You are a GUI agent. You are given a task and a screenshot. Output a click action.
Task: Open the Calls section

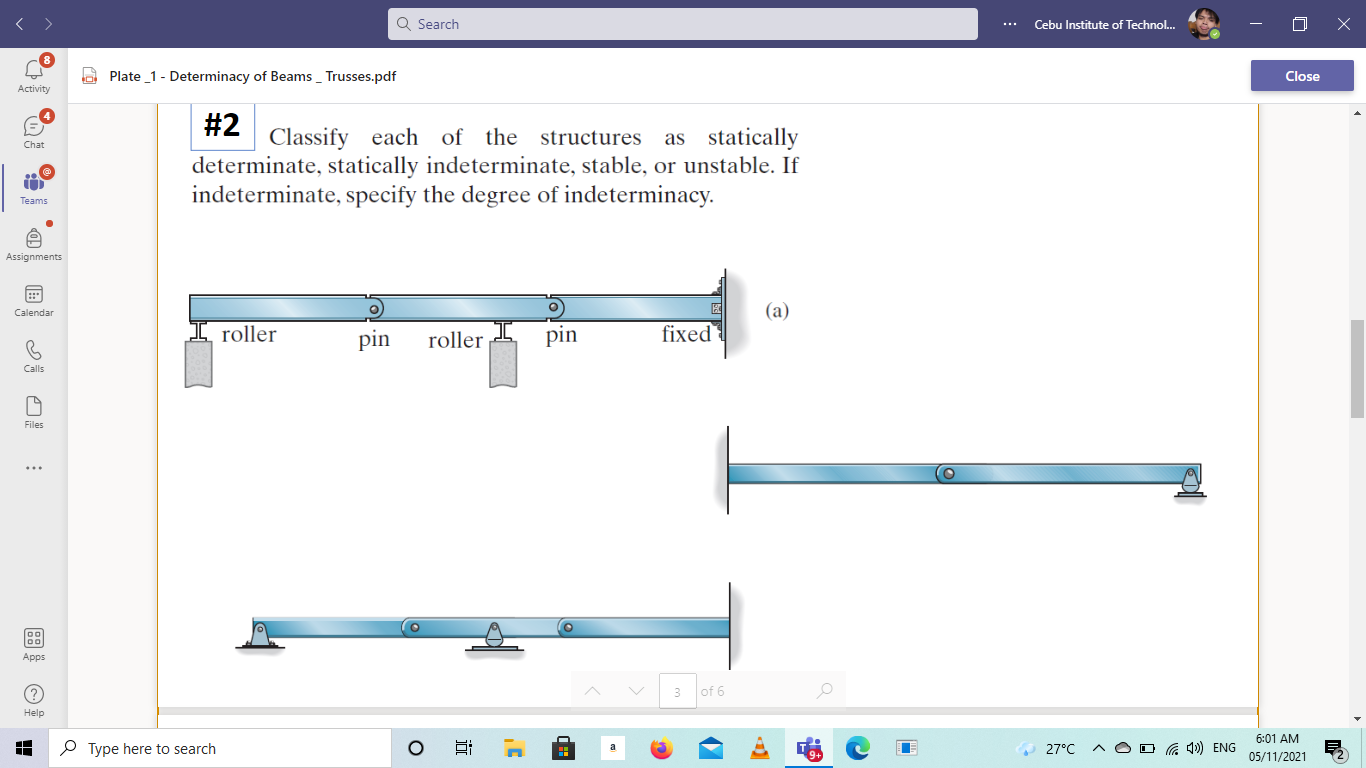(x=33, y=355)
